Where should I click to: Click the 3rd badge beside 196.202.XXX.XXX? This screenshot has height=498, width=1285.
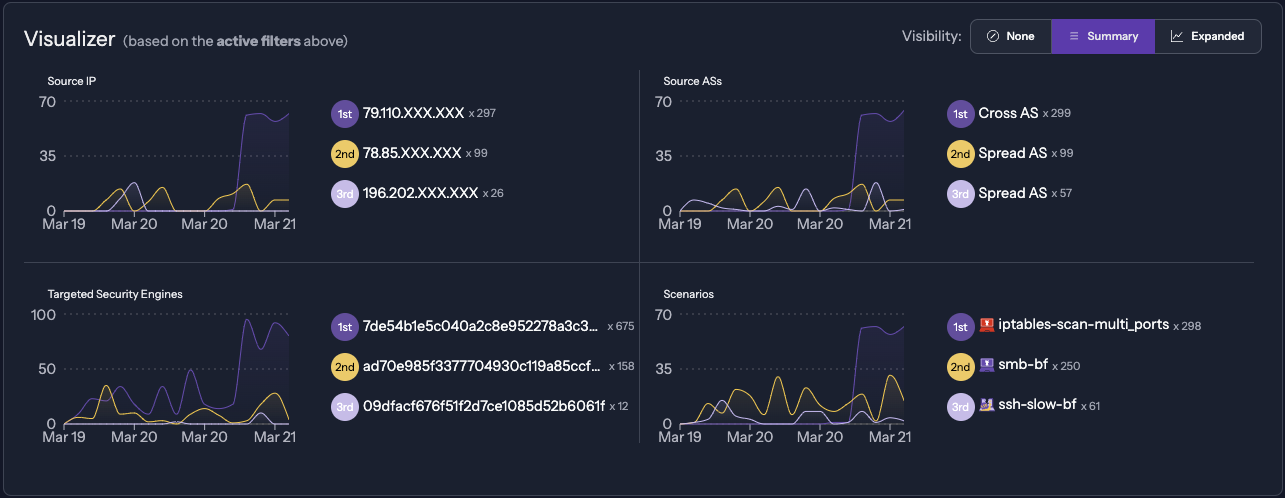[x=344, y=194]
